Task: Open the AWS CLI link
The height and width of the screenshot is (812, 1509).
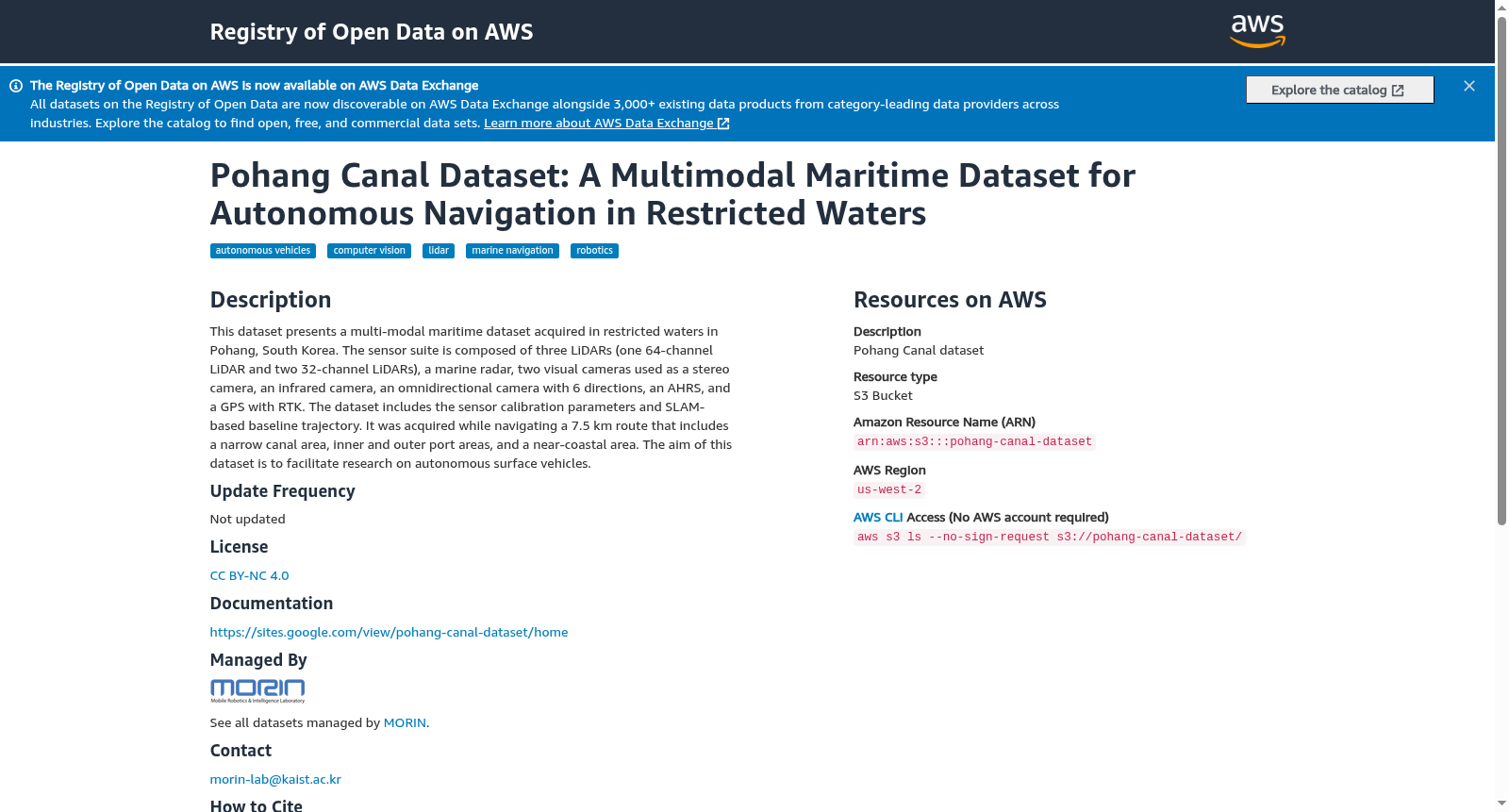Action: tap(878, 517)
